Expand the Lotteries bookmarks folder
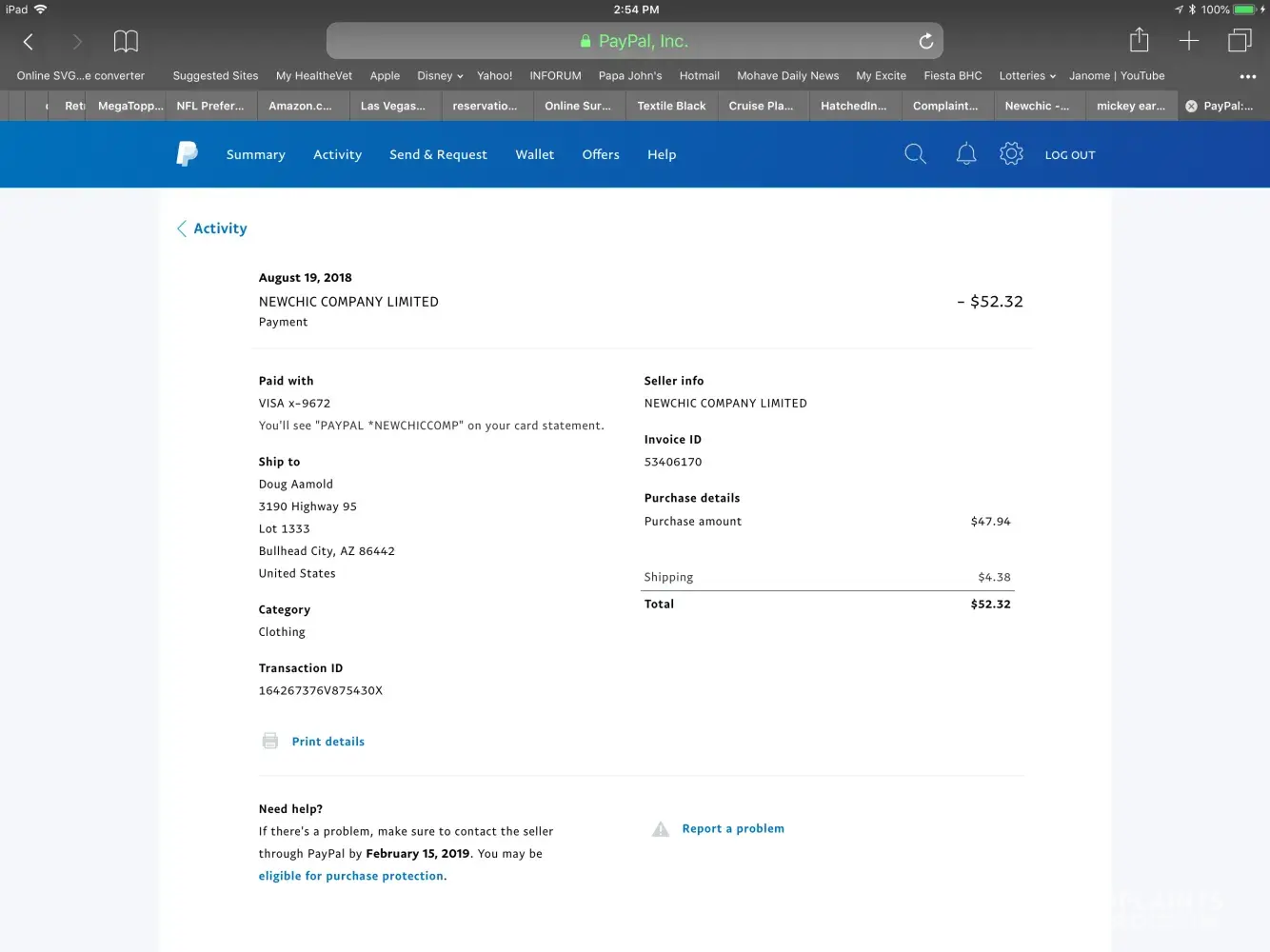 (1027, 76)
